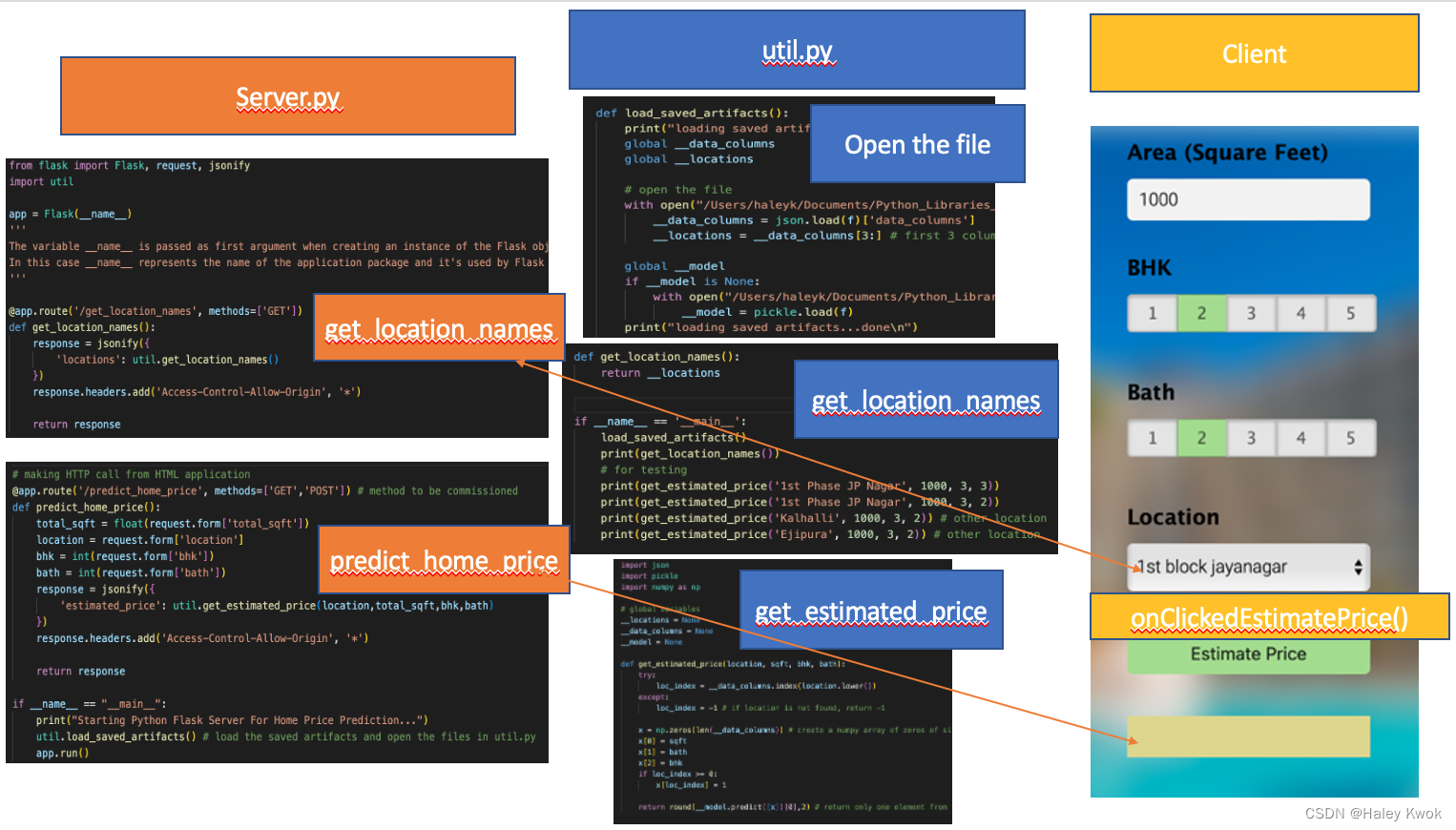Click the yellow Client title box
The width and height of the screenshot is (1456, 830).
tap(1254, 53)
